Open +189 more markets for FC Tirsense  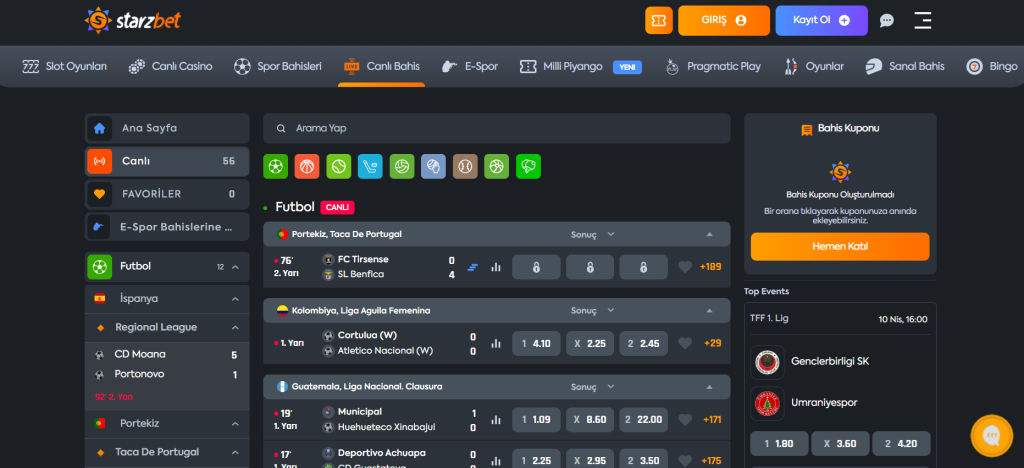711,267
